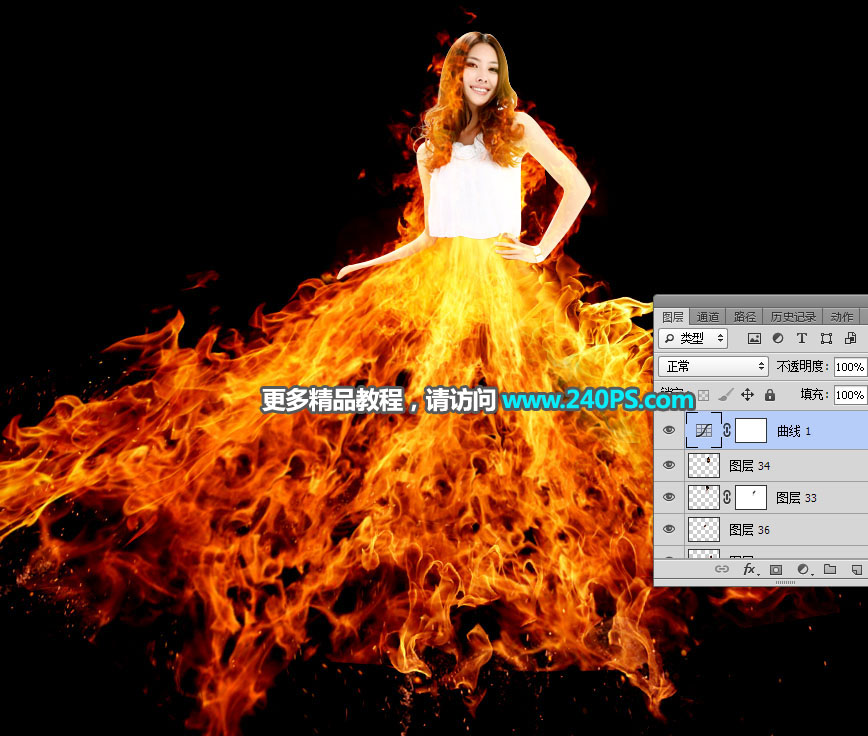
Task: Open the 动作 (Actions) tab
Action: coord(841,317)
